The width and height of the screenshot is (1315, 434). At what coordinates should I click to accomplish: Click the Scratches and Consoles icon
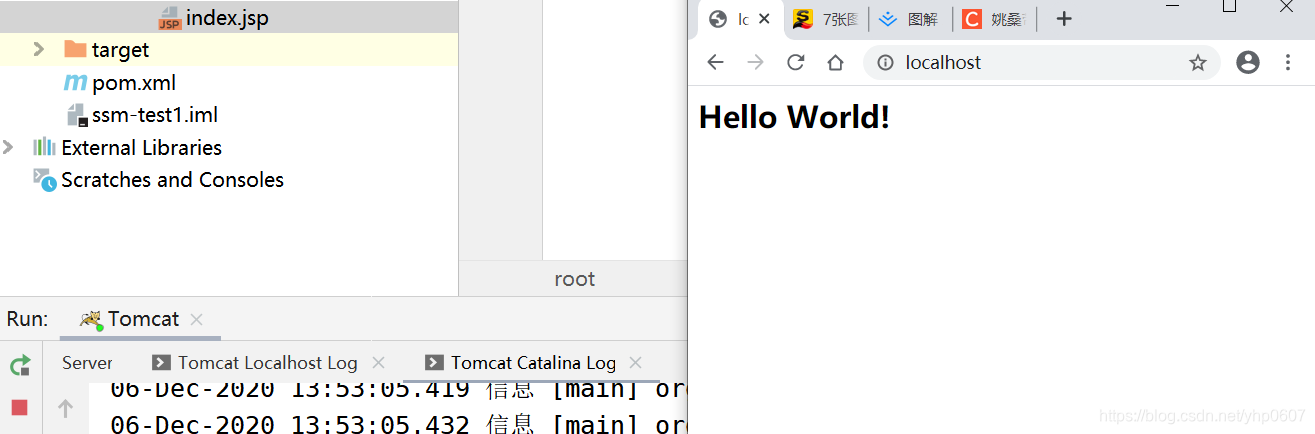point(44,180)
